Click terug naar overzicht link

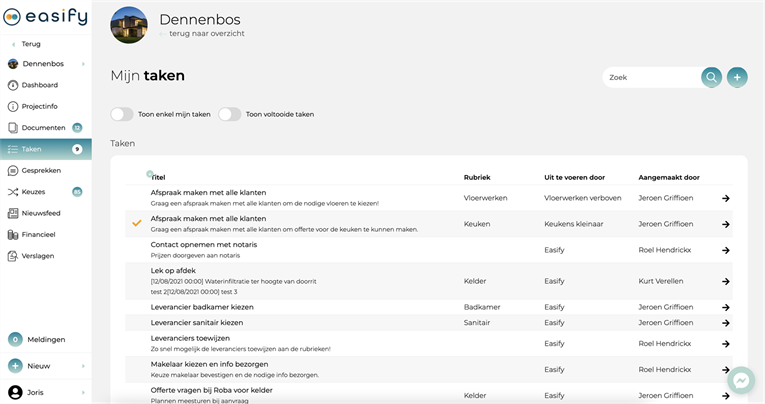[206, 34]
